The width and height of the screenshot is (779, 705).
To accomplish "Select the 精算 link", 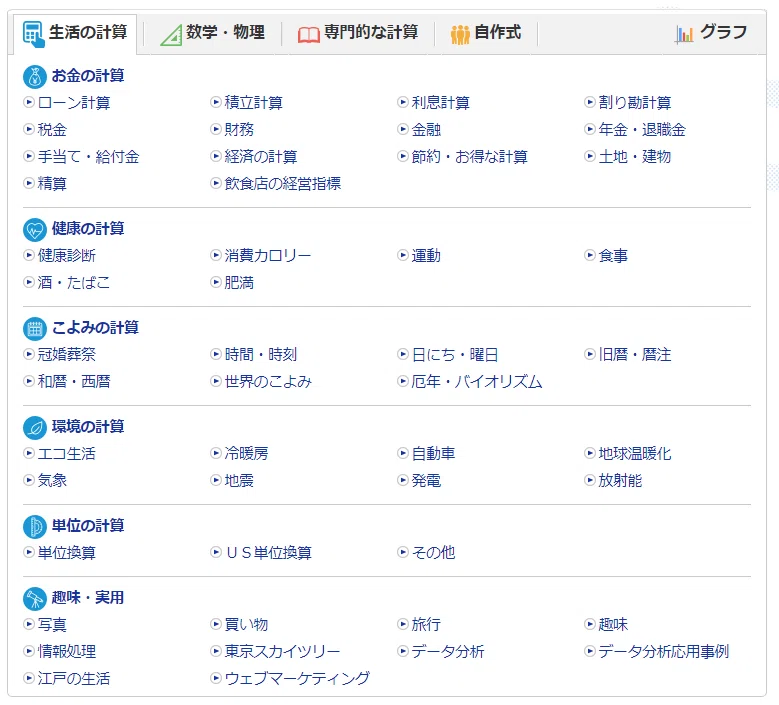I will [x=52, y=183].
